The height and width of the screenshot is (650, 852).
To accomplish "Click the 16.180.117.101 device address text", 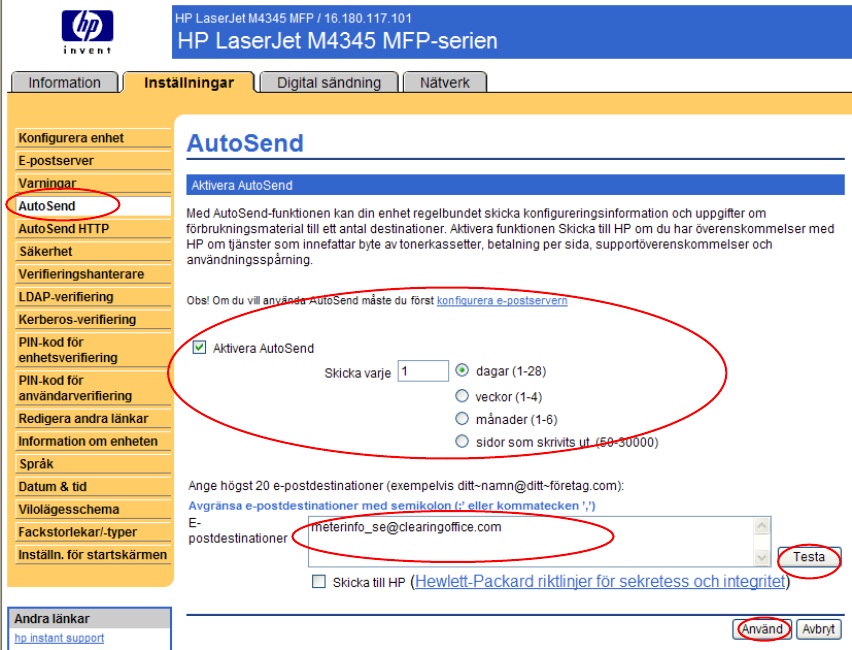I will pyautogui.click(x=368, y=18).
